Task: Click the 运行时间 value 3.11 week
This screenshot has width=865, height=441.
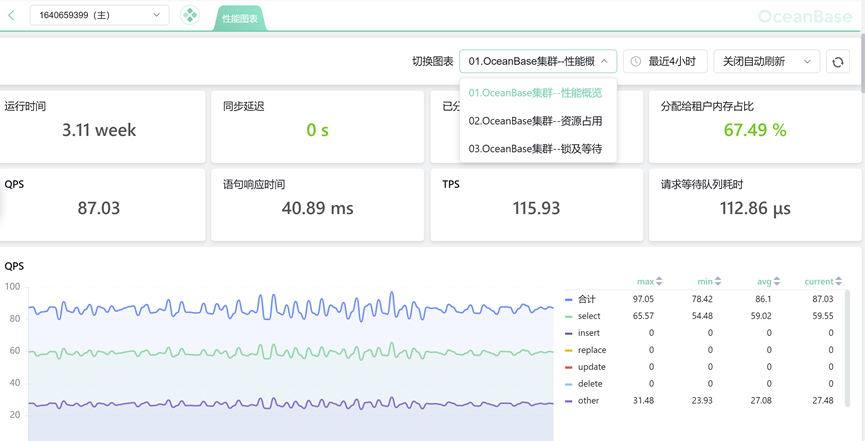Action: click(99, 130)
